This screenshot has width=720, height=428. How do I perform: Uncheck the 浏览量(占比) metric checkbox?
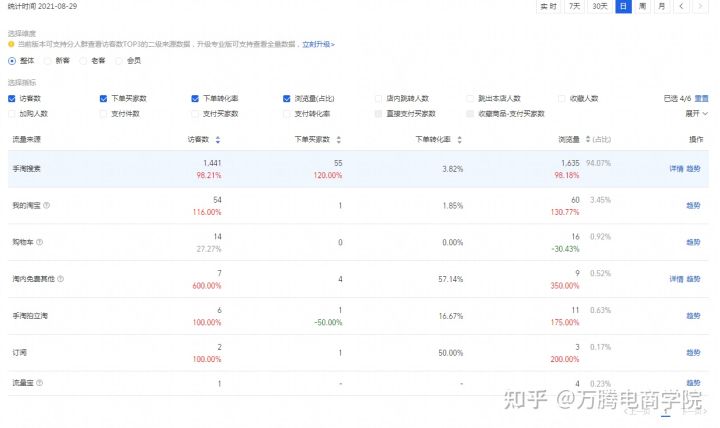tap(287, 98)
